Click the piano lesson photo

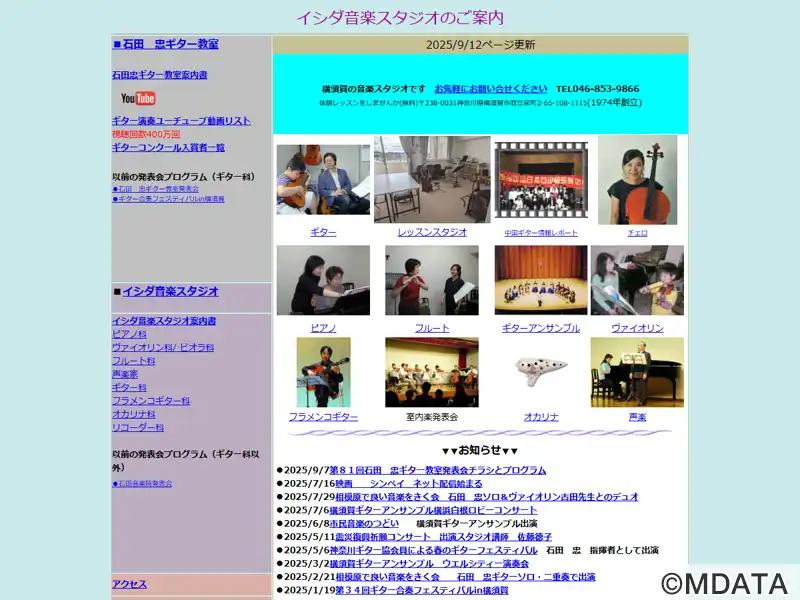tap(323, 280)
